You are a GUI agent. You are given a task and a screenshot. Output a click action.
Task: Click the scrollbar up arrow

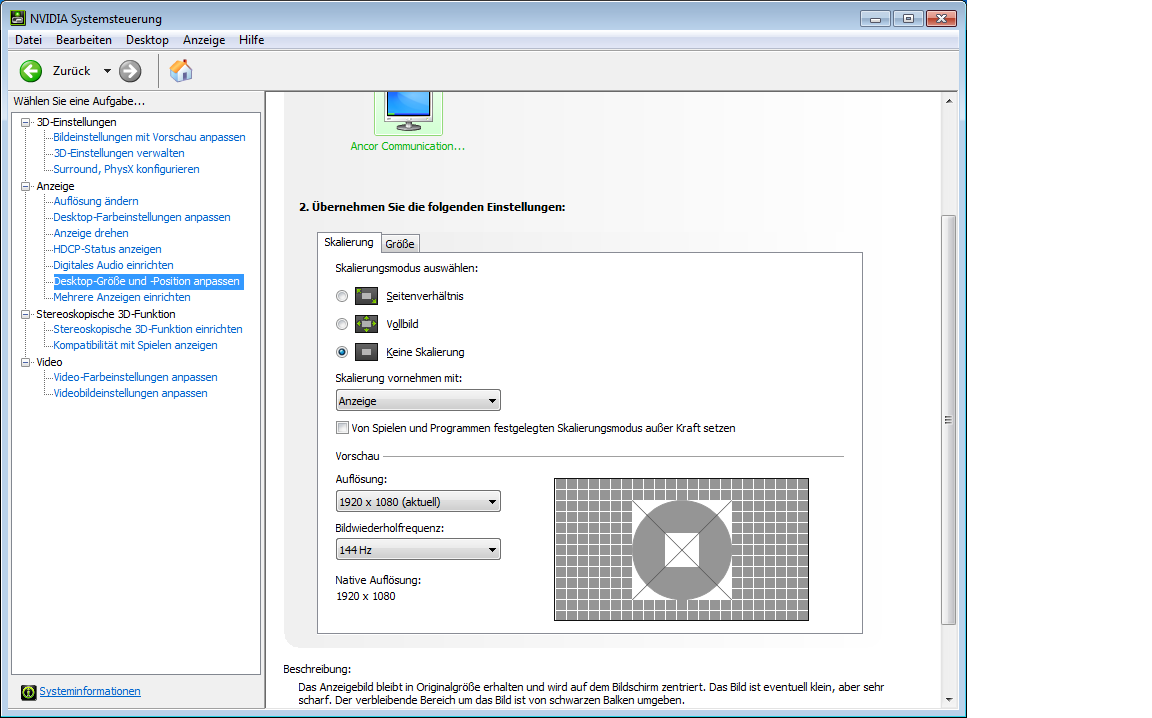click(x=948, y=101)
